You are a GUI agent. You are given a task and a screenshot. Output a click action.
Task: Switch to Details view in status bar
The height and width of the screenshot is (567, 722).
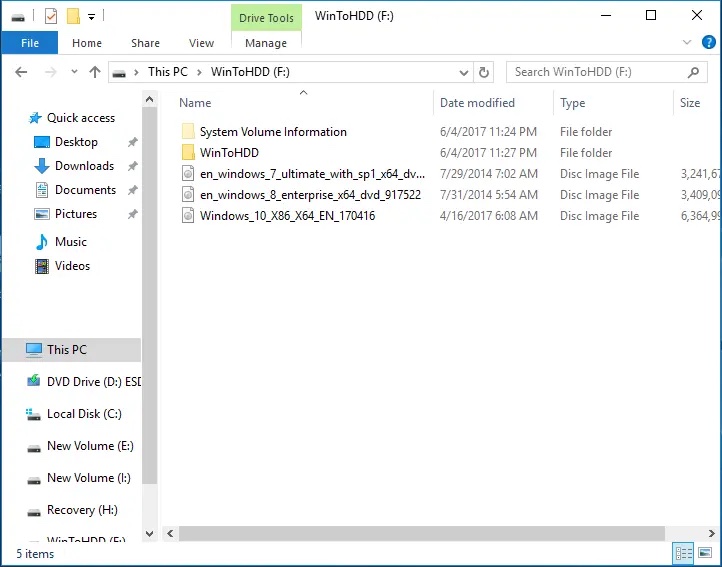(x=683, y=553)
